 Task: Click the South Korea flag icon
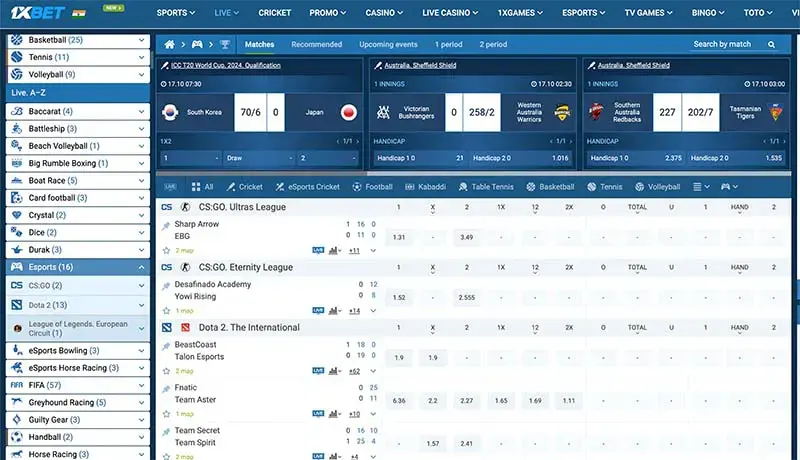point(170,112)
